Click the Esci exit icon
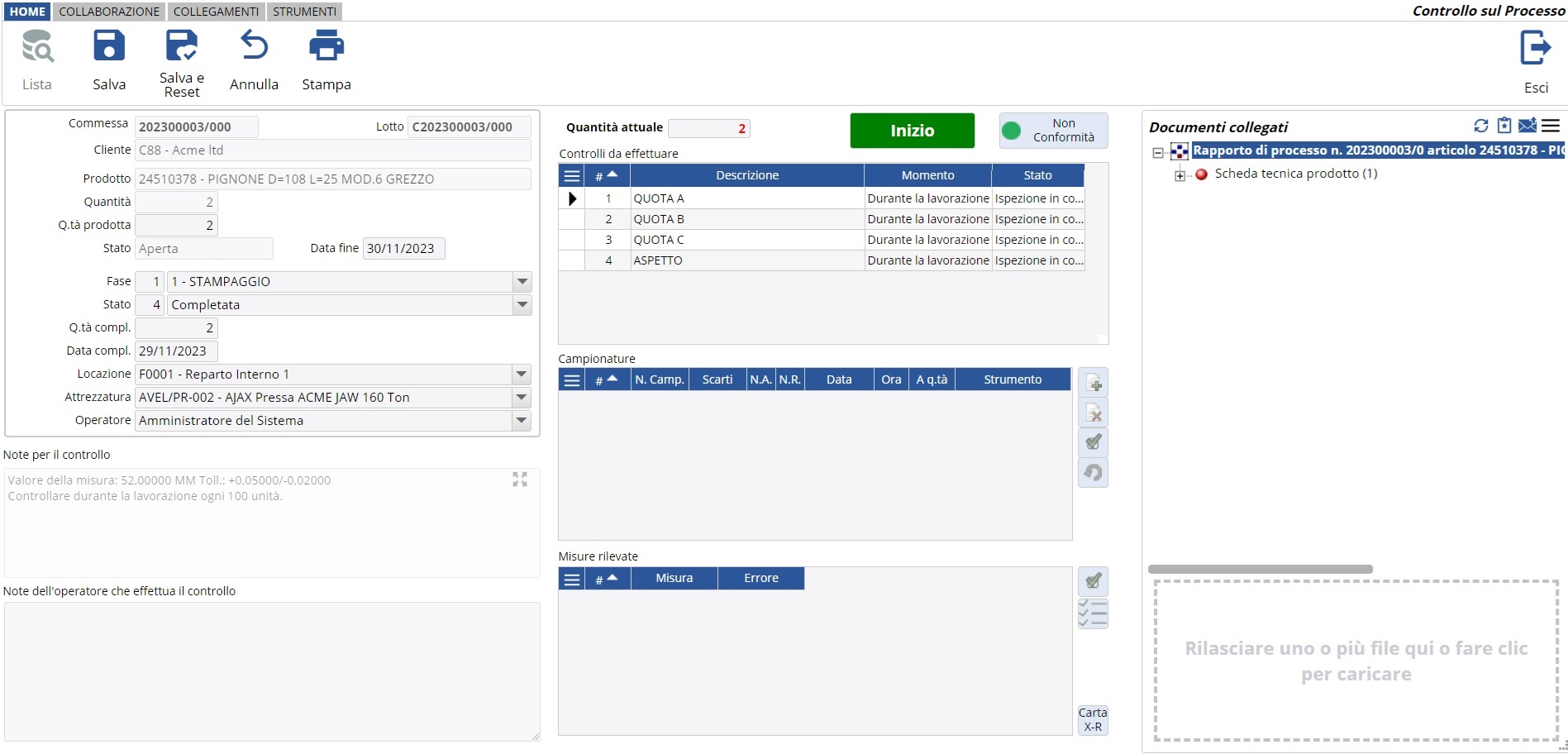The image size is (1568, 754). (x=1535, y=48)
